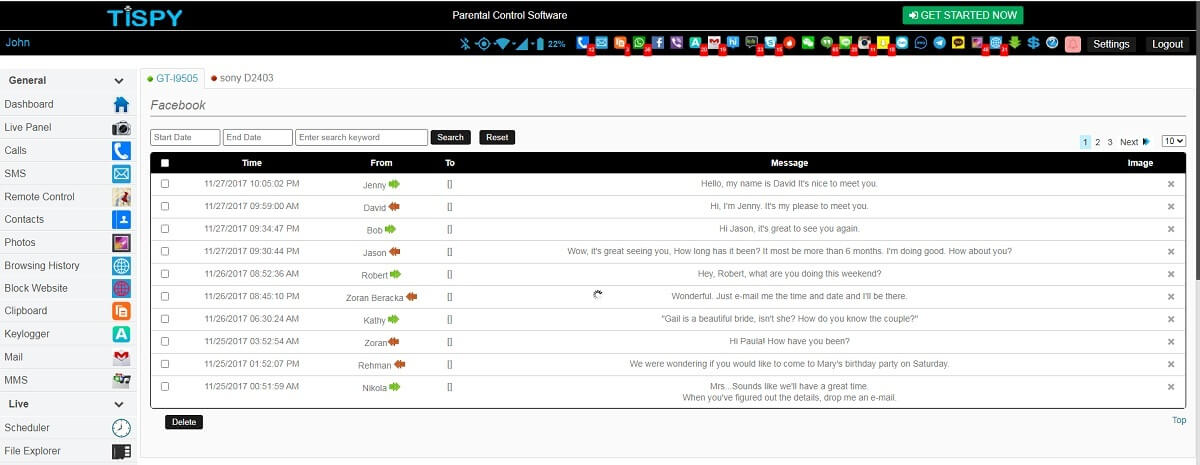1200x465 pixels.
Task: Open WhatsApp icon in top bar
Action: click(638, 43)
